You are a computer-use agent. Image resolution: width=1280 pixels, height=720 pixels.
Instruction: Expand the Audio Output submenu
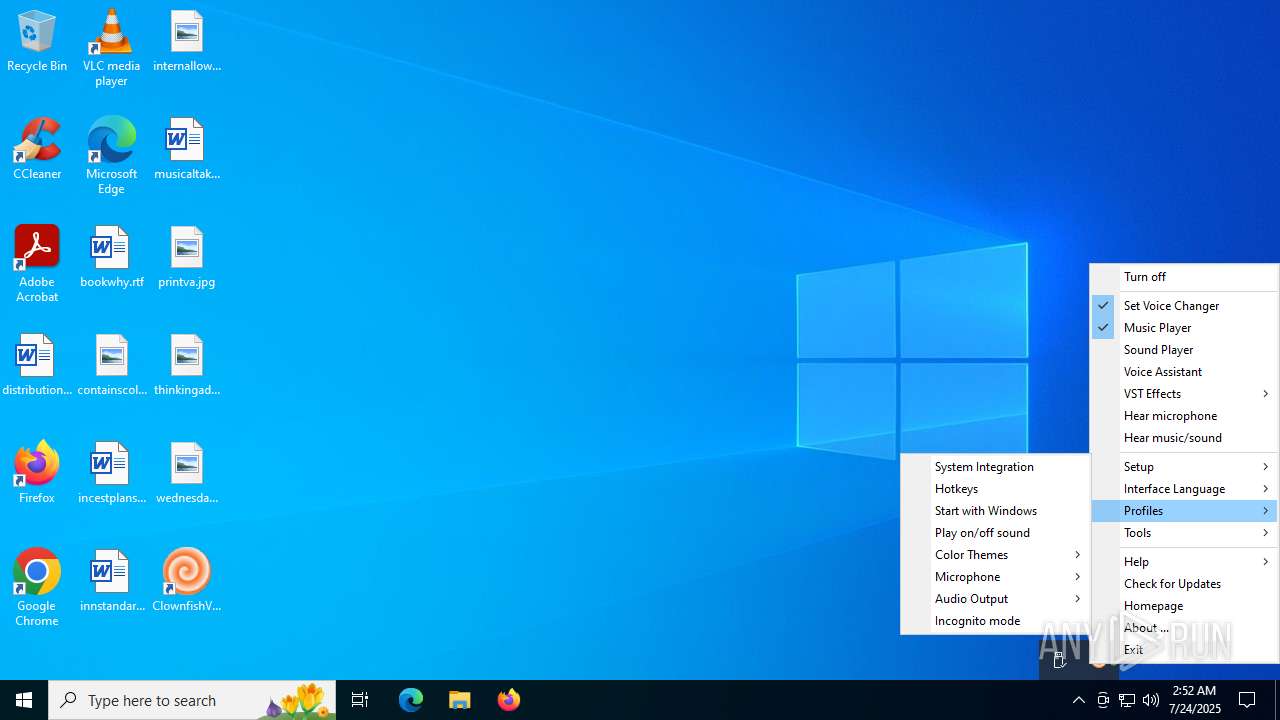click(995, 599)
